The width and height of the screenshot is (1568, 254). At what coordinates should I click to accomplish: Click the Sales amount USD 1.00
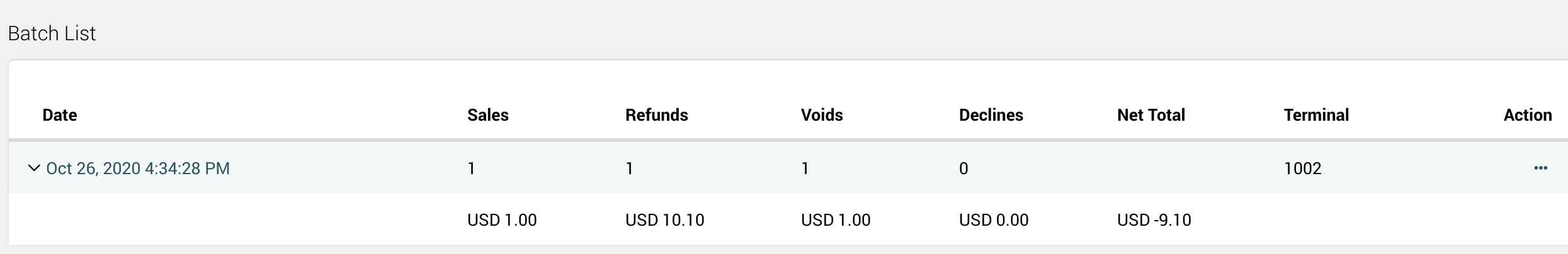502,220
